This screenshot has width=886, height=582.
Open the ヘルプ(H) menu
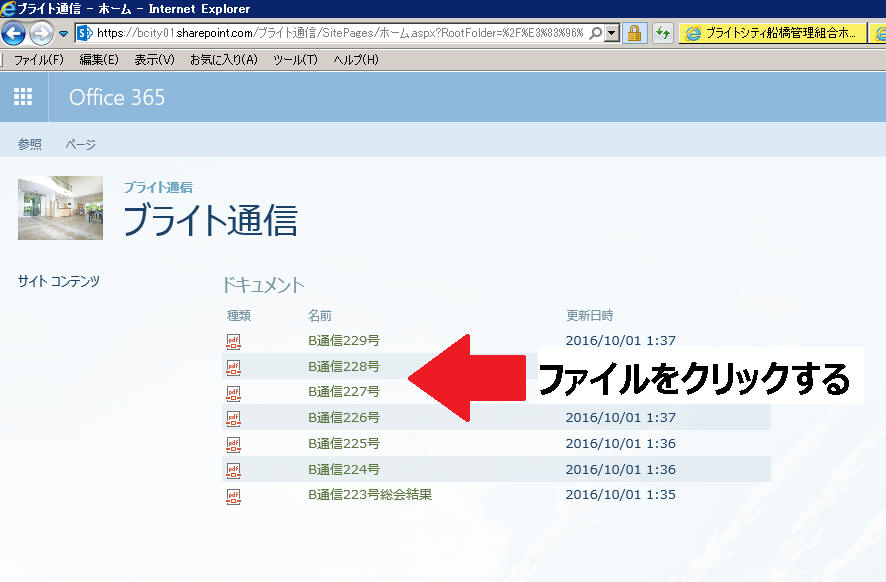tap(356, 59)
